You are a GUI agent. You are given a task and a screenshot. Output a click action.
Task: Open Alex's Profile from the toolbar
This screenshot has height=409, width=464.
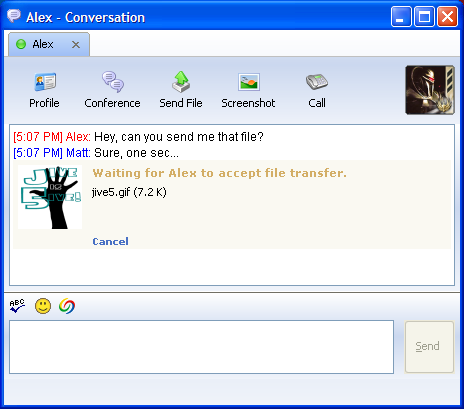[45, 82]
